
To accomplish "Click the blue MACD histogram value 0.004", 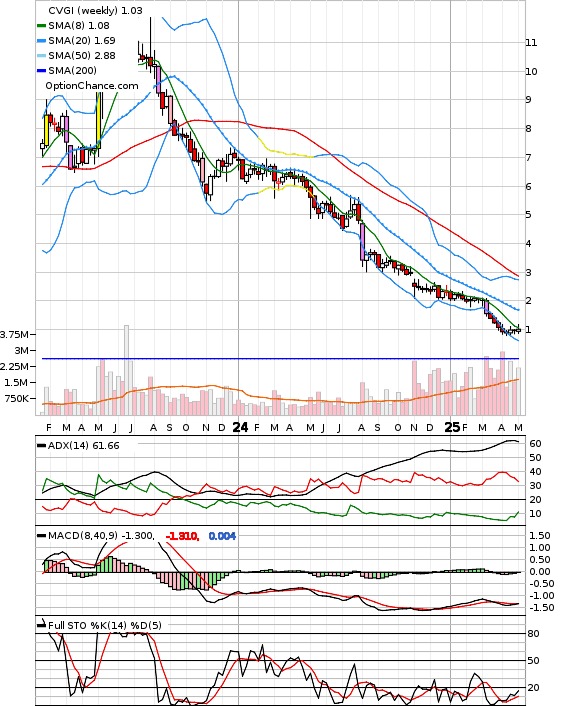I will (x=222, y=536).
